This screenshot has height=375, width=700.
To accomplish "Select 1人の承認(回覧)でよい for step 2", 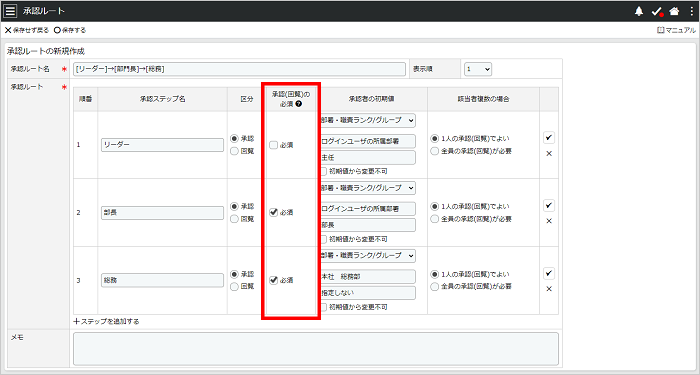I will tap(435, 207).
